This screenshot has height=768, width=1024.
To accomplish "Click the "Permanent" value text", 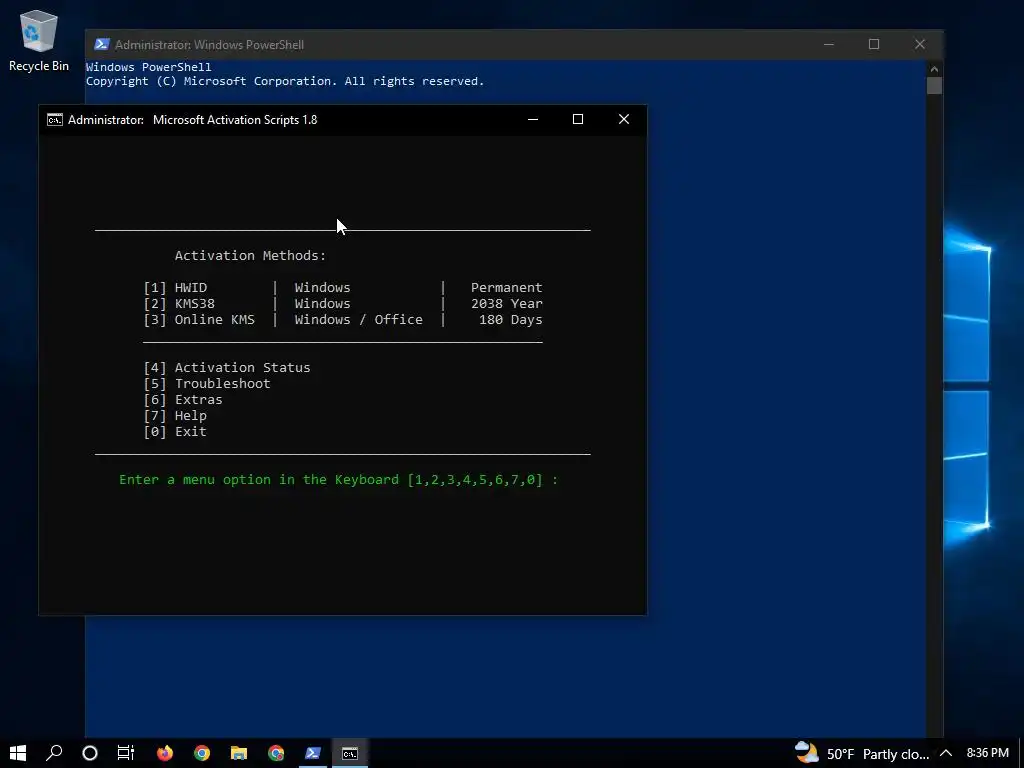I will [x=506, y=287].
